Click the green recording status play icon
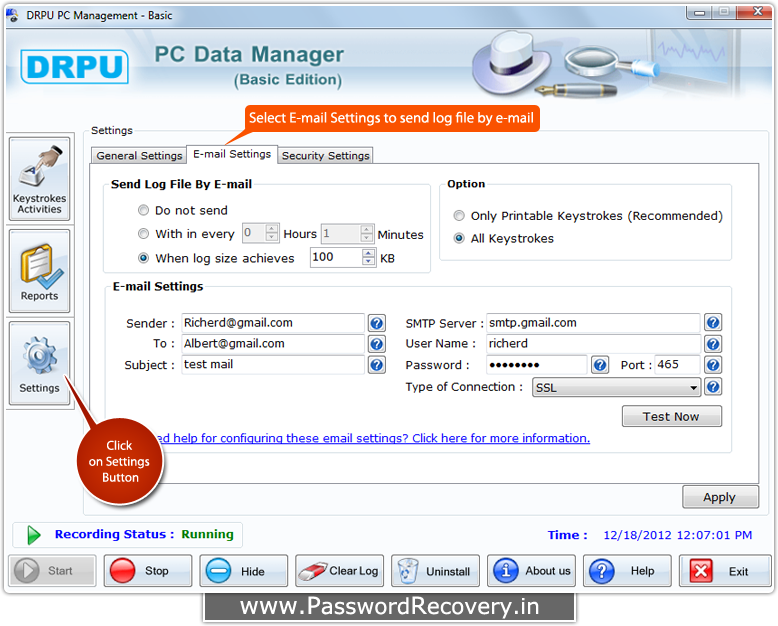The height and width of the screenshot is (626, 778). pos(33,535)
